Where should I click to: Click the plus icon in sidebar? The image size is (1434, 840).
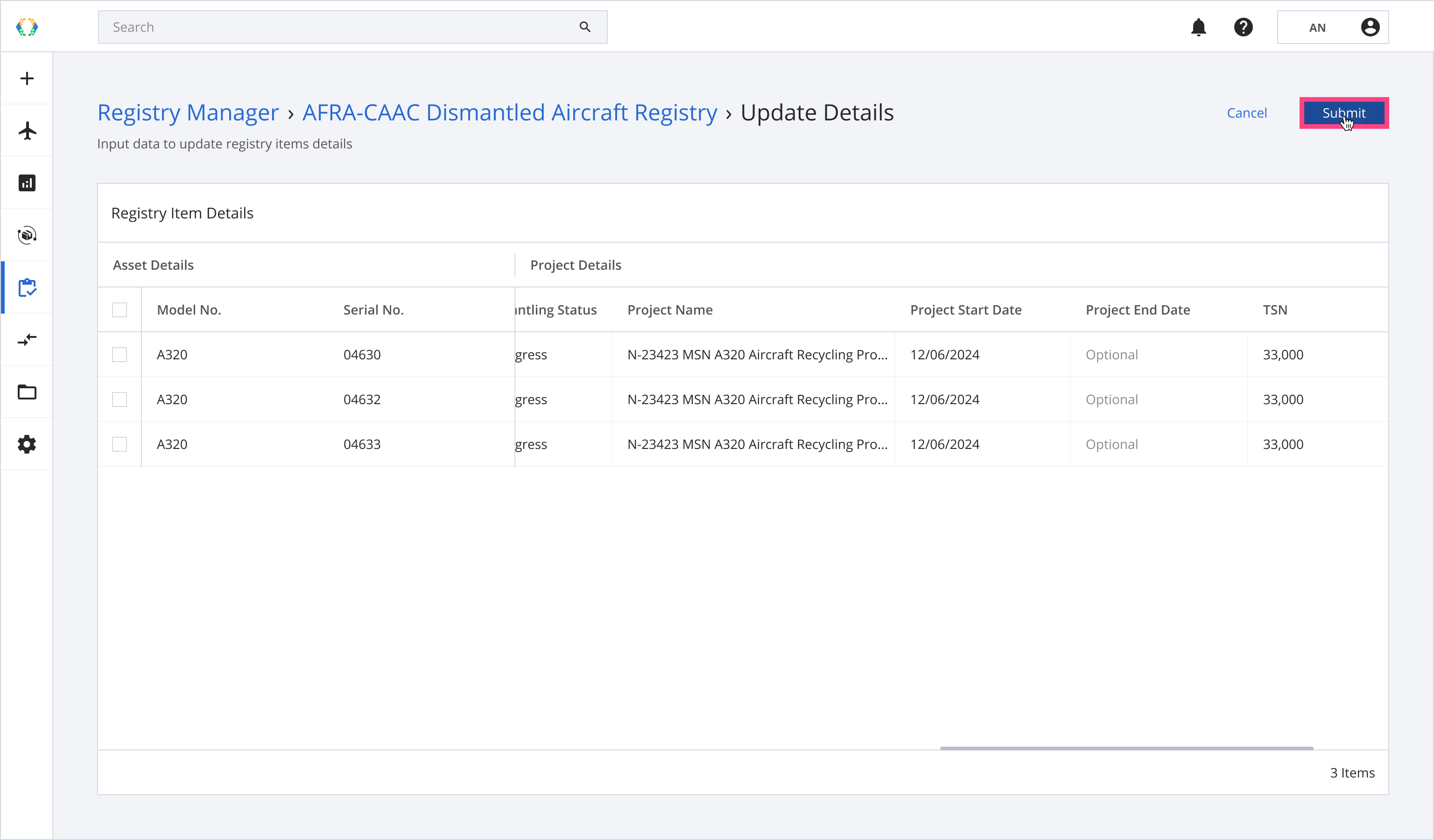pyautogui.click(x=27, y=78)
